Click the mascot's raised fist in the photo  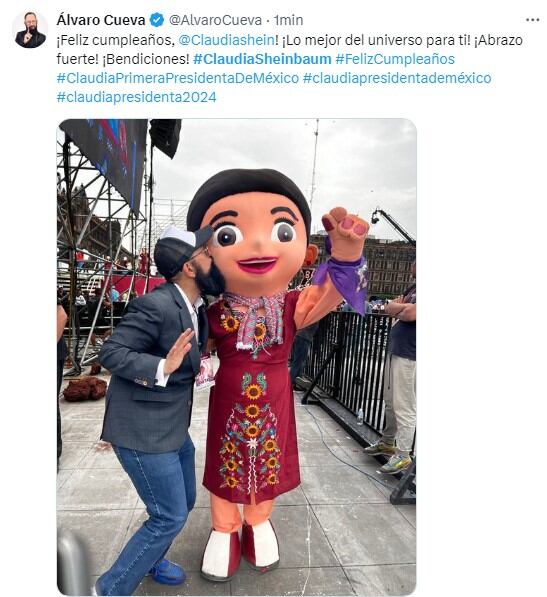click(x=345, y=231)
